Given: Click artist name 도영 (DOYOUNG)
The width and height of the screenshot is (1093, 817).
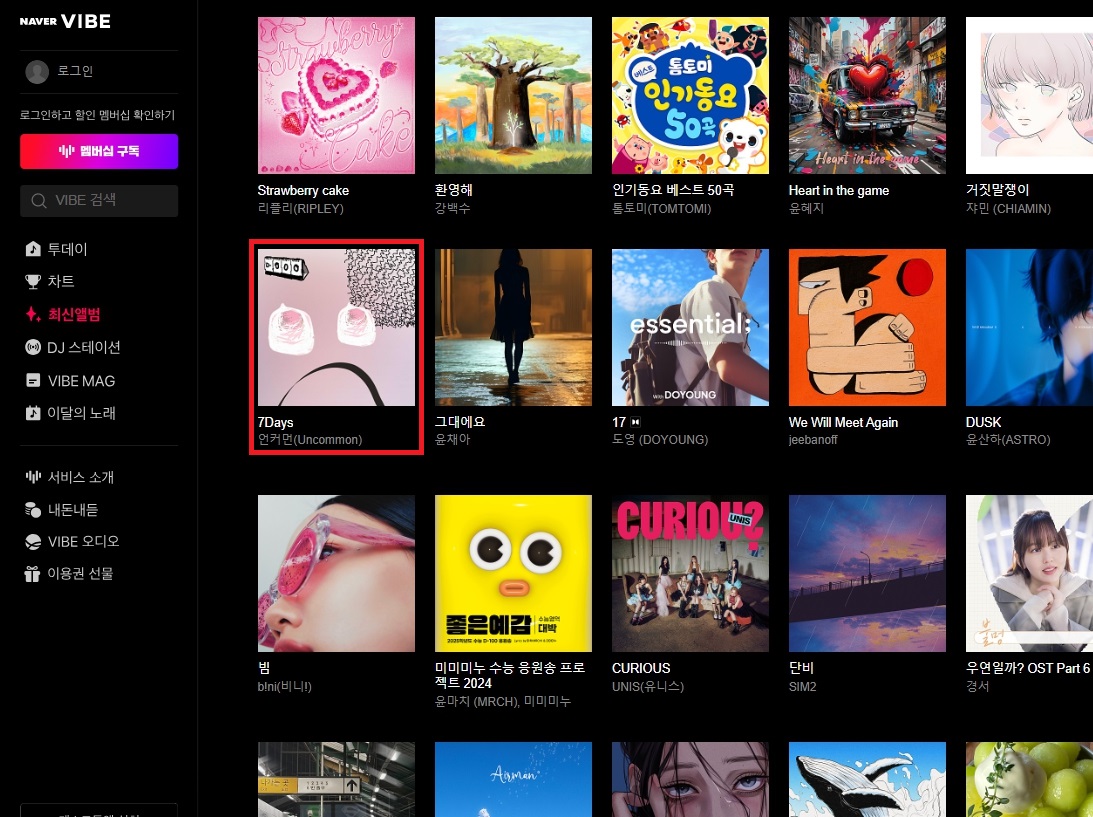Looking at the screenshot, I should (x=660, y=440).
